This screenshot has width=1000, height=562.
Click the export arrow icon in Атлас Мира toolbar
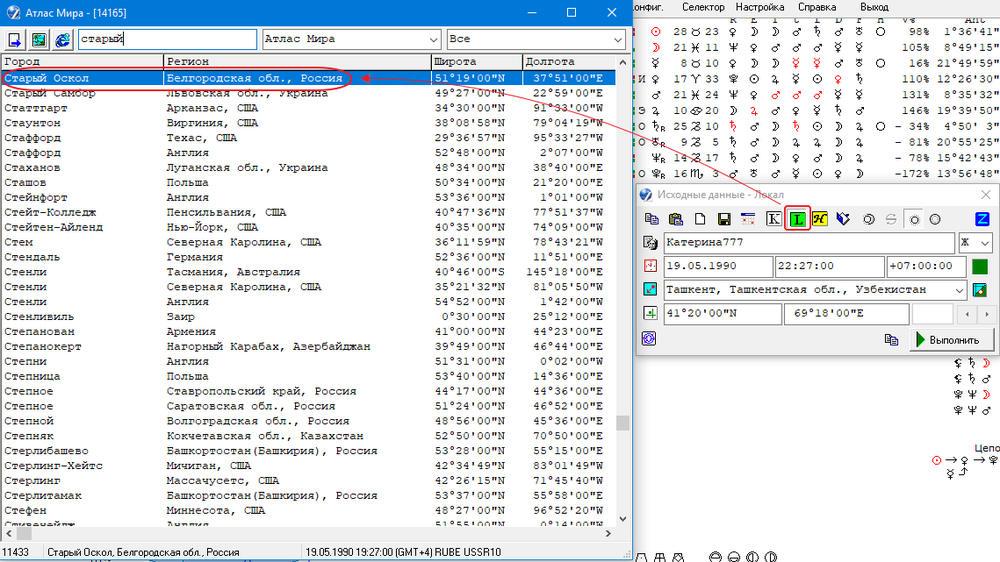pos(15,40)
